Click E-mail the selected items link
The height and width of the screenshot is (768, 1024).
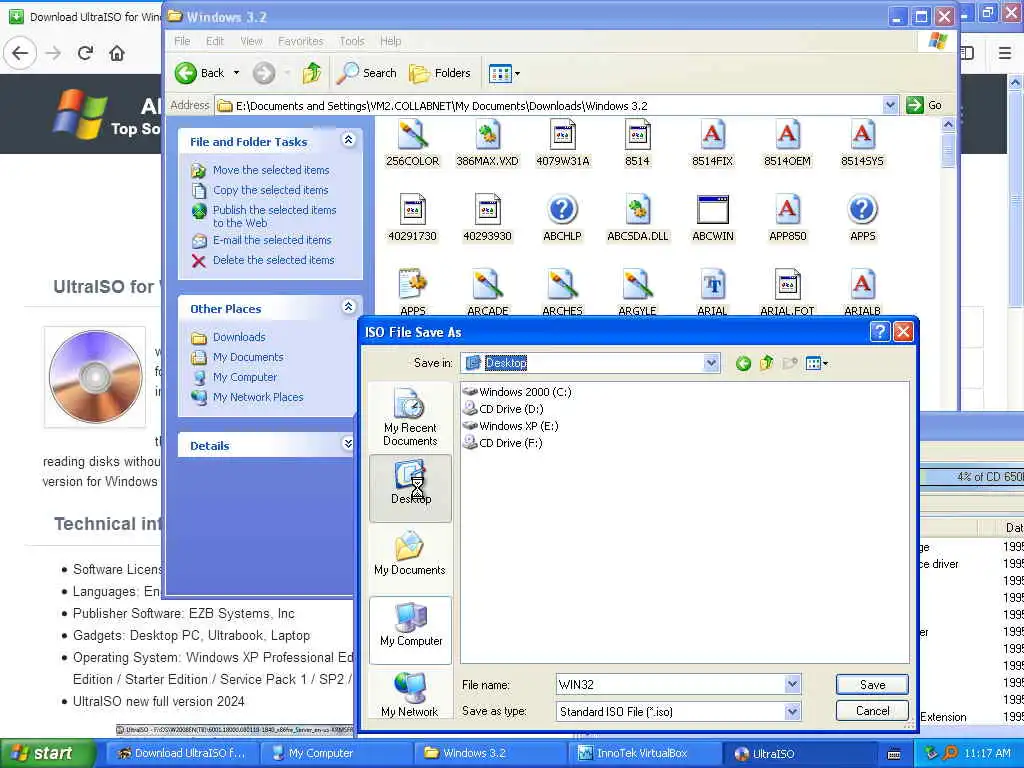pos(272,240)
